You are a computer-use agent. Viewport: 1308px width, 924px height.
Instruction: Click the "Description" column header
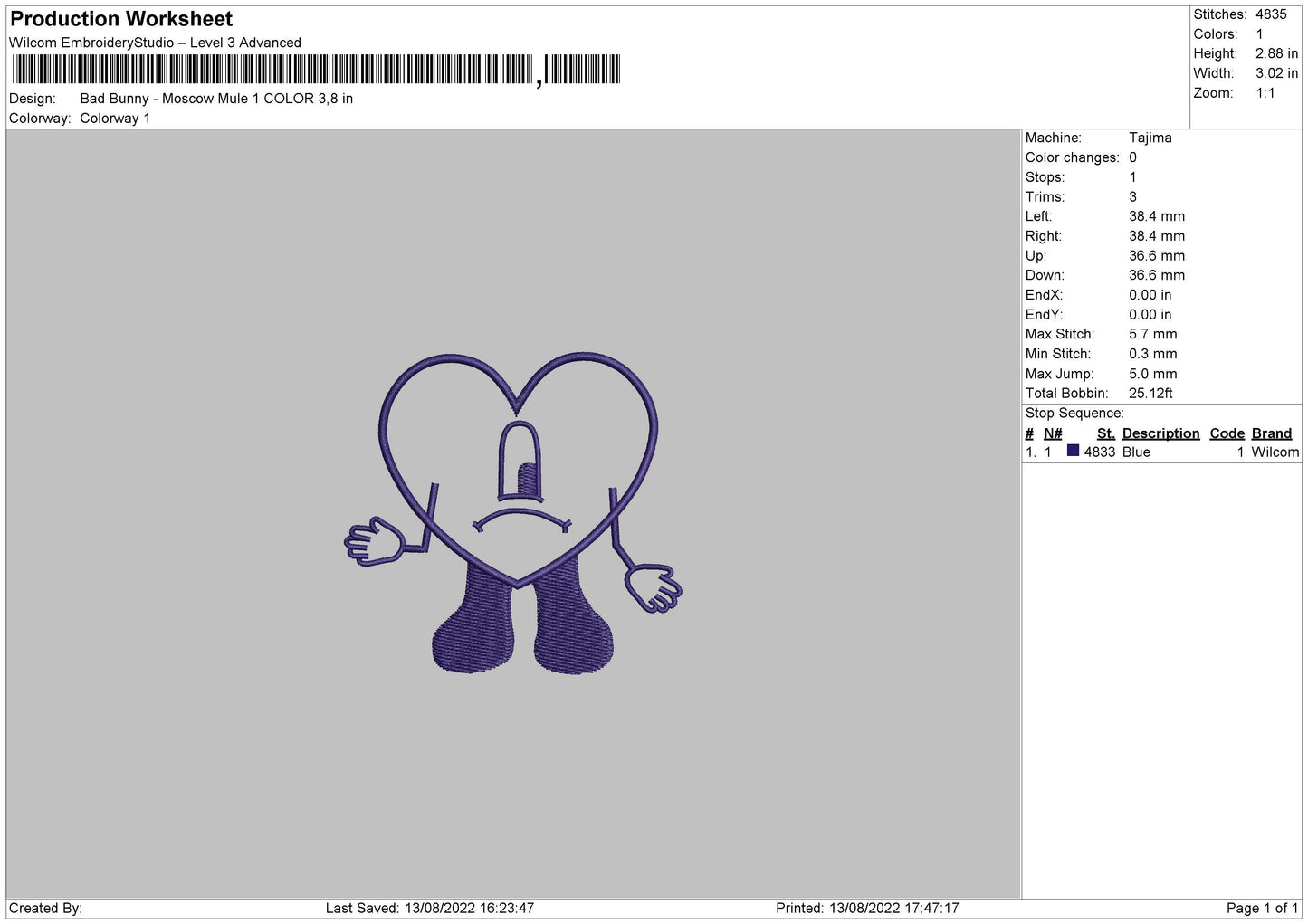1160,433
